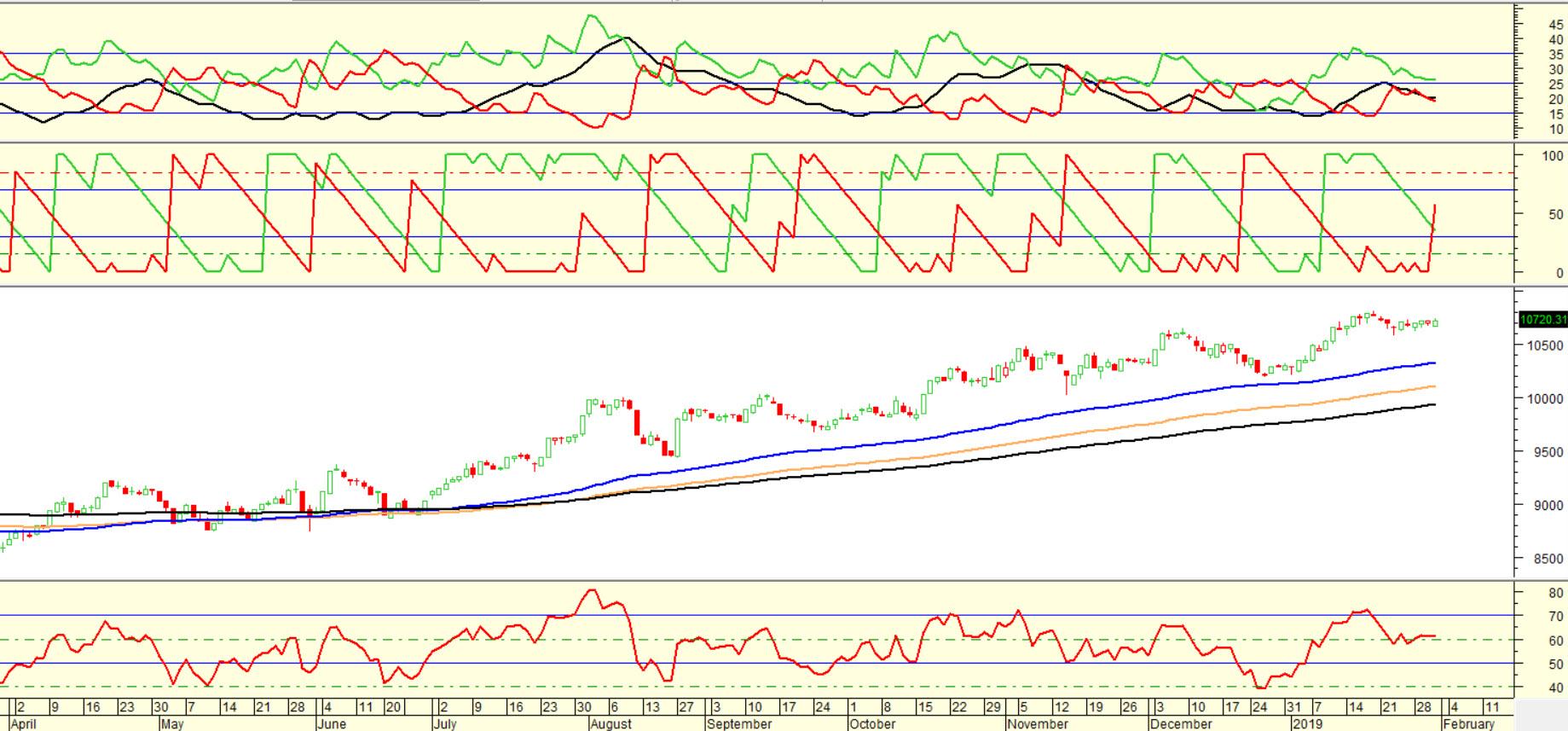Click the 60 label on bottom indicator scale
This screenshot has width=1568, height=731.
pos(1556,641)
